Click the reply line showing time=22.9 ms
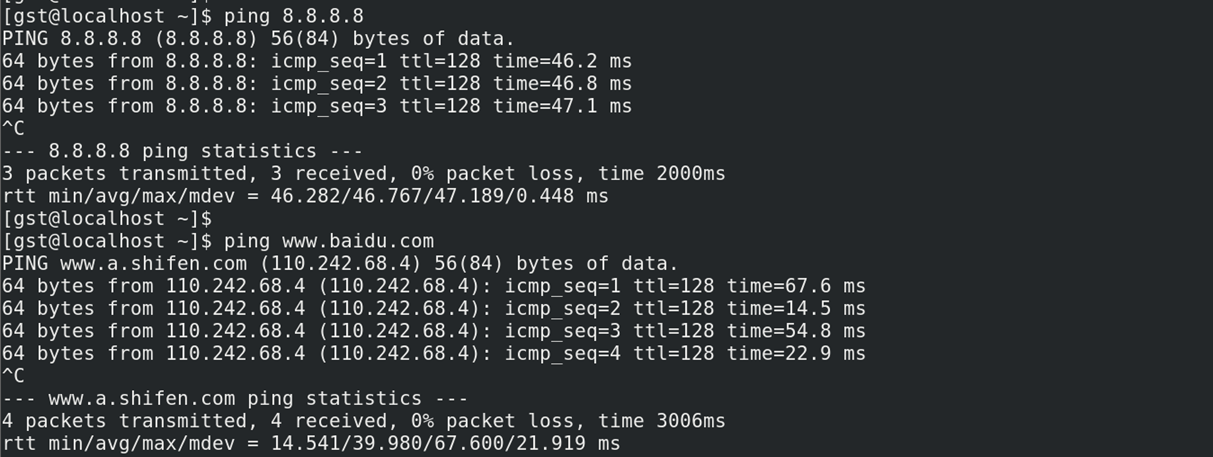 tap(433, 353)
